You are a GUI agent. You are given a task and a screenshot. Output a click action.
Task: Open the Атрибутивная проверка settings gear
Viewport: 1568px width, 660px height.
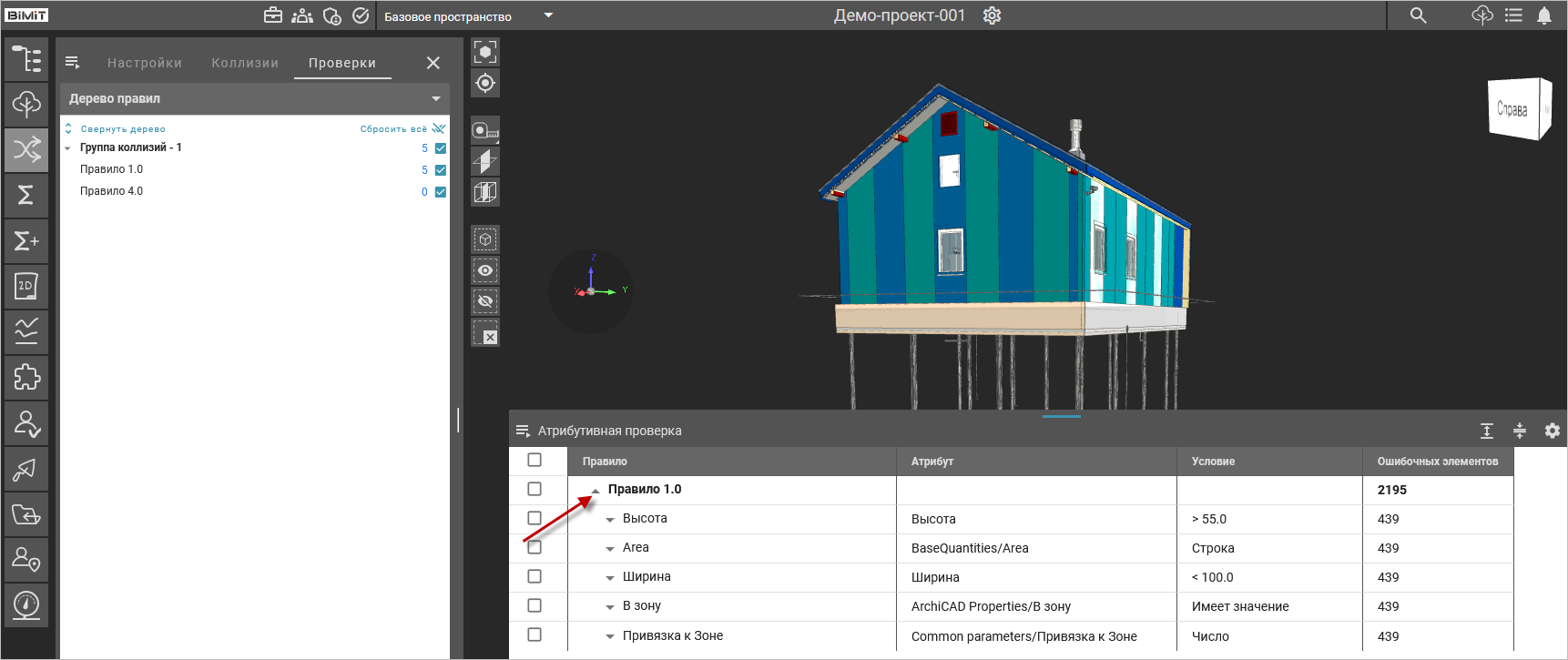[x=1553, y=431]
